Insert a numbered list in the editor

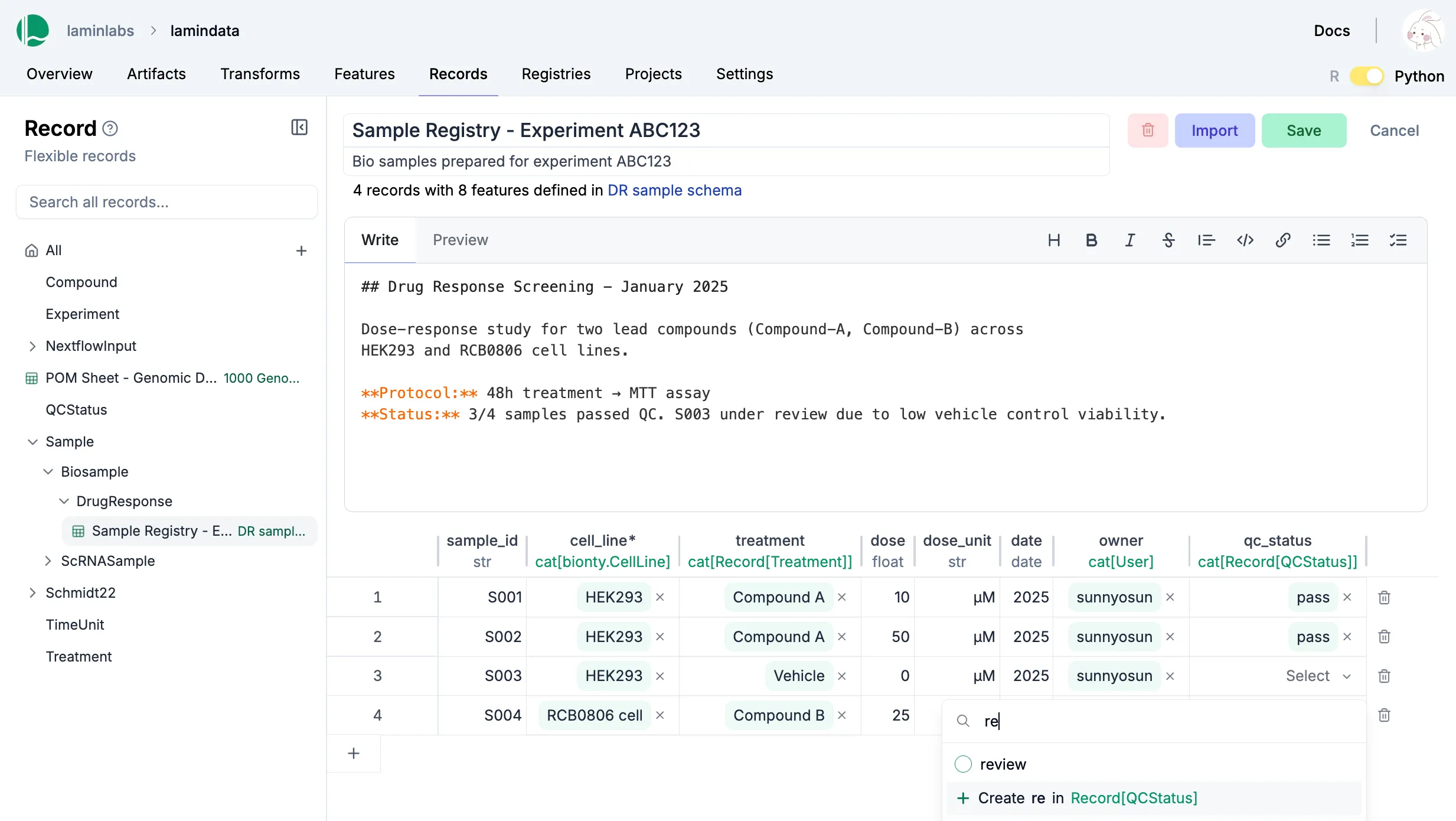pyautogui.click(x=1360, y=240)
